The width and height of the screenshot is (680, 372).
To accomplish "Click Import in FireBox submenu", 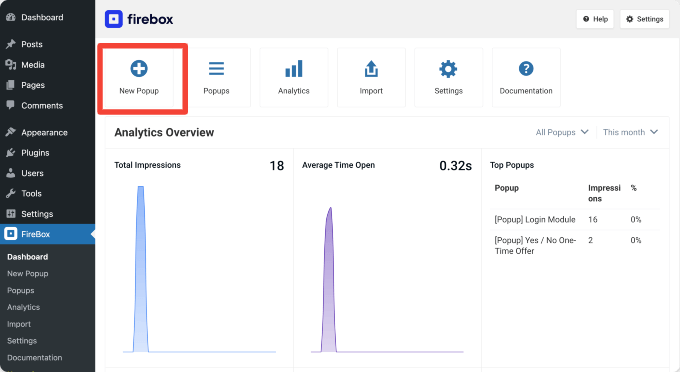I will point(19,324).
